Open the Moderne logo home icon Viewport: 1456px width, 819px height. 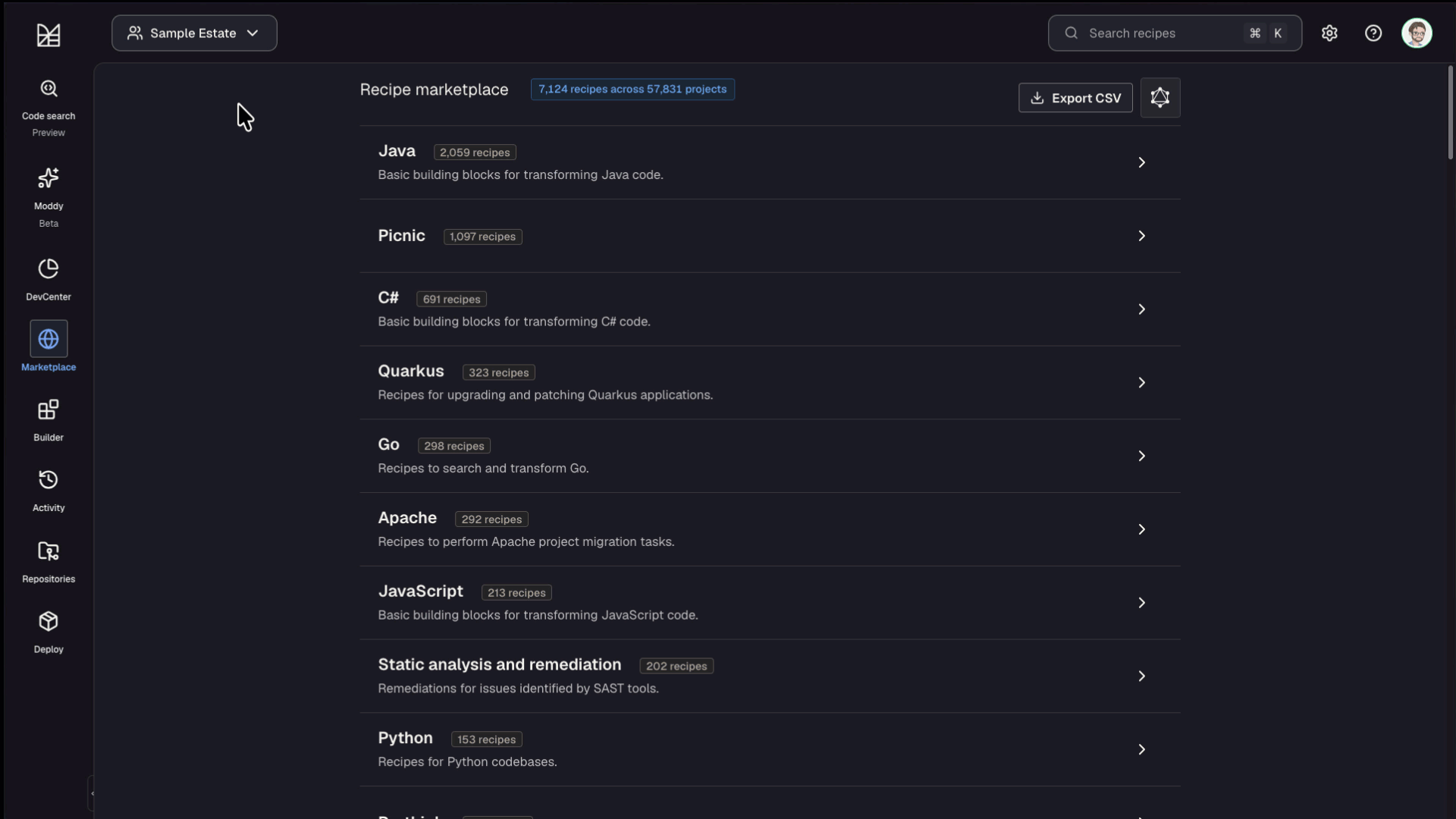[x=49, y=35]
